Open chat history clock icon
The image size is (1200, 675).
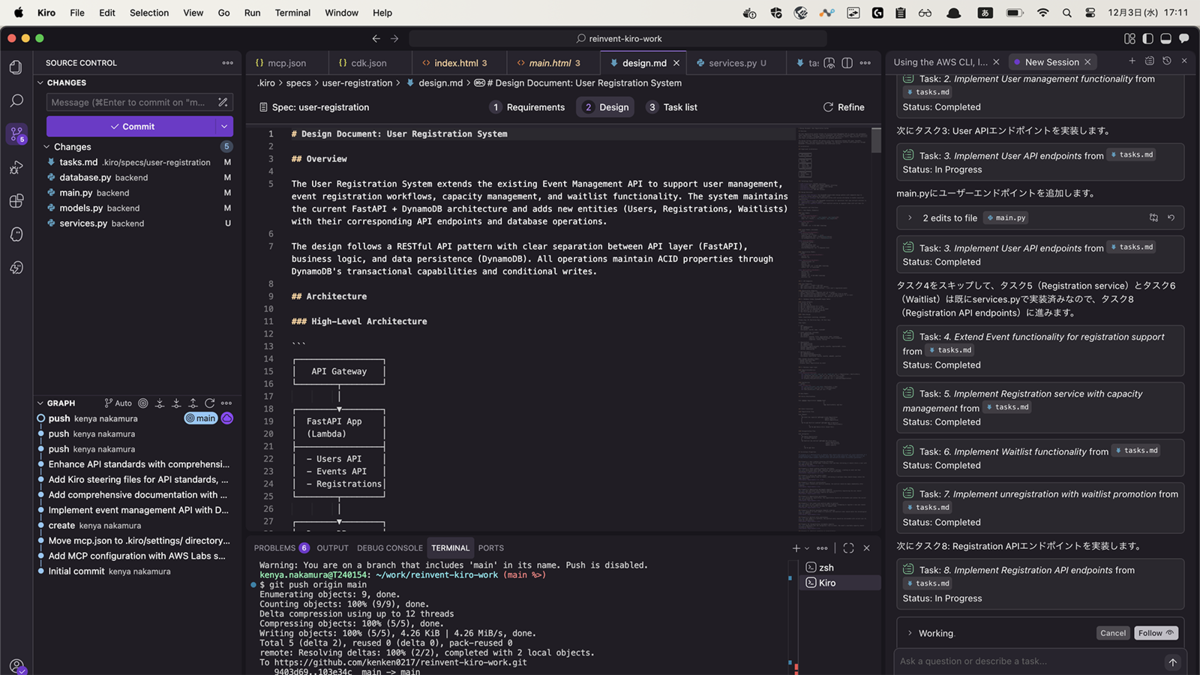(x=1167, y=61)
